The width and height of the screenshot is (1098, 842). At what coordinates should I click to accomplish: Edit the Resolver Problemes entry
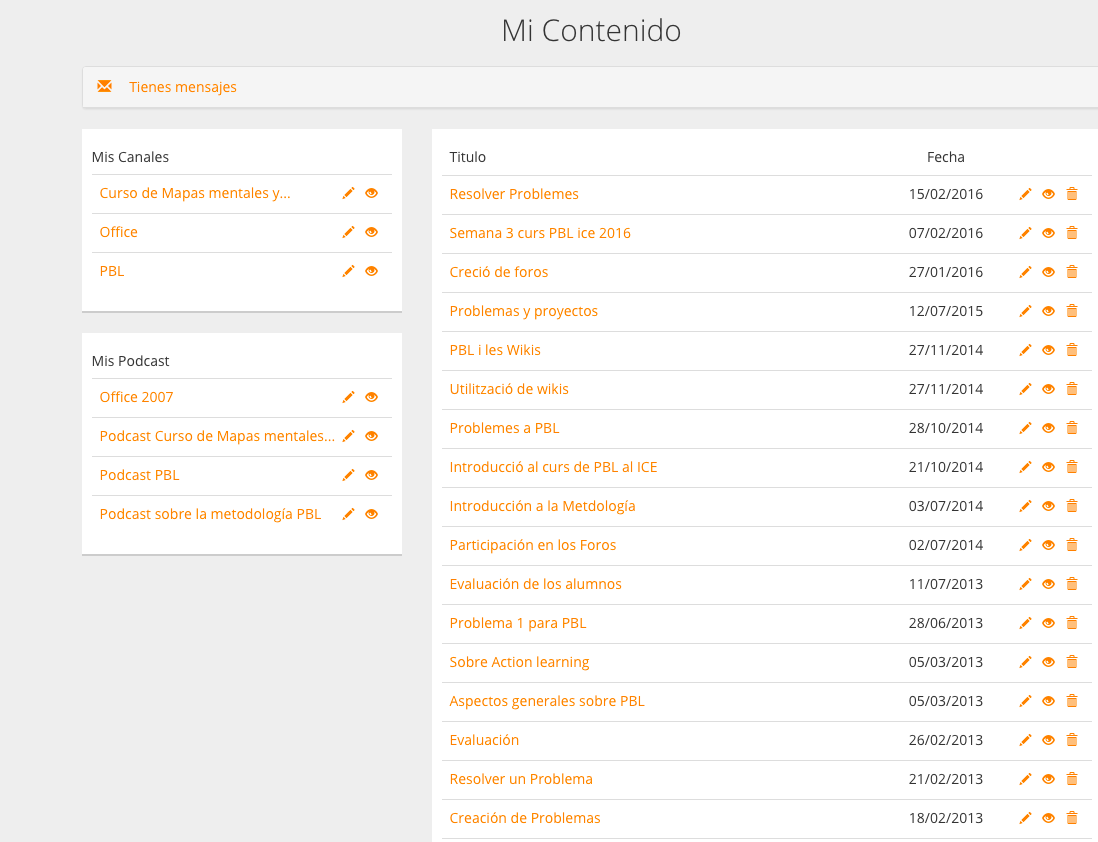coord(1025,195)
